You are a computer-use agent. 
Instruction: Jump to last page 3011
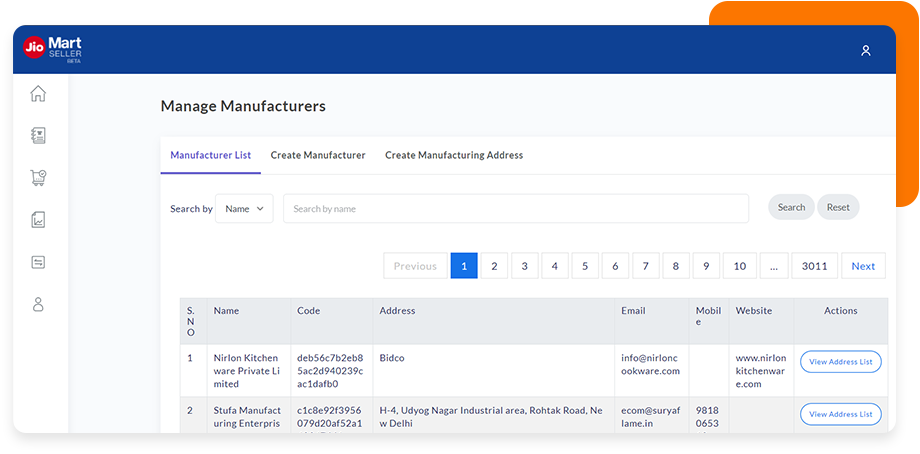click(x=814, y=266)
